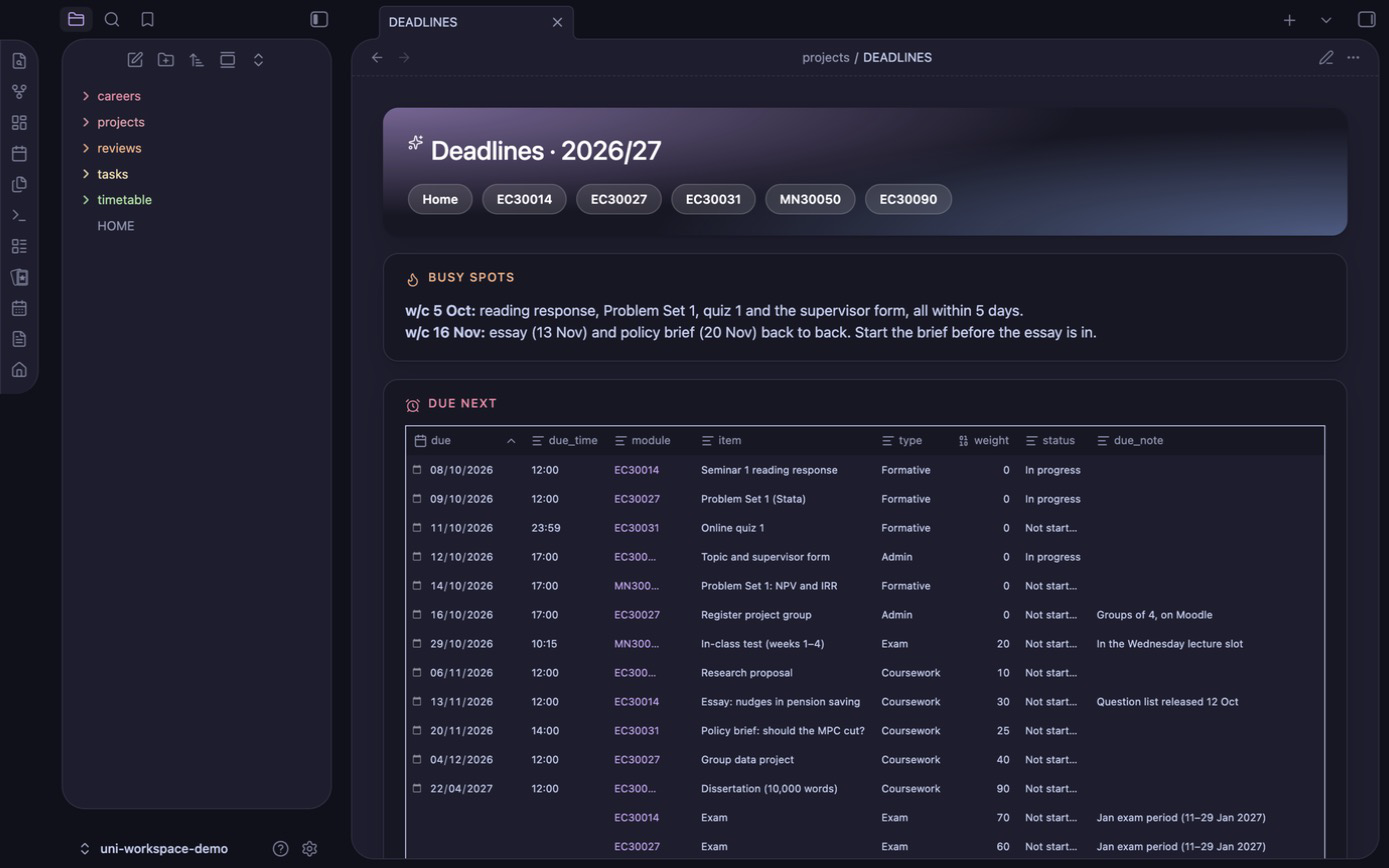Open the bookmarks sidebar tab
Image resolution: width=1389 pixels, height=868 pixels.
click(148, 19)
